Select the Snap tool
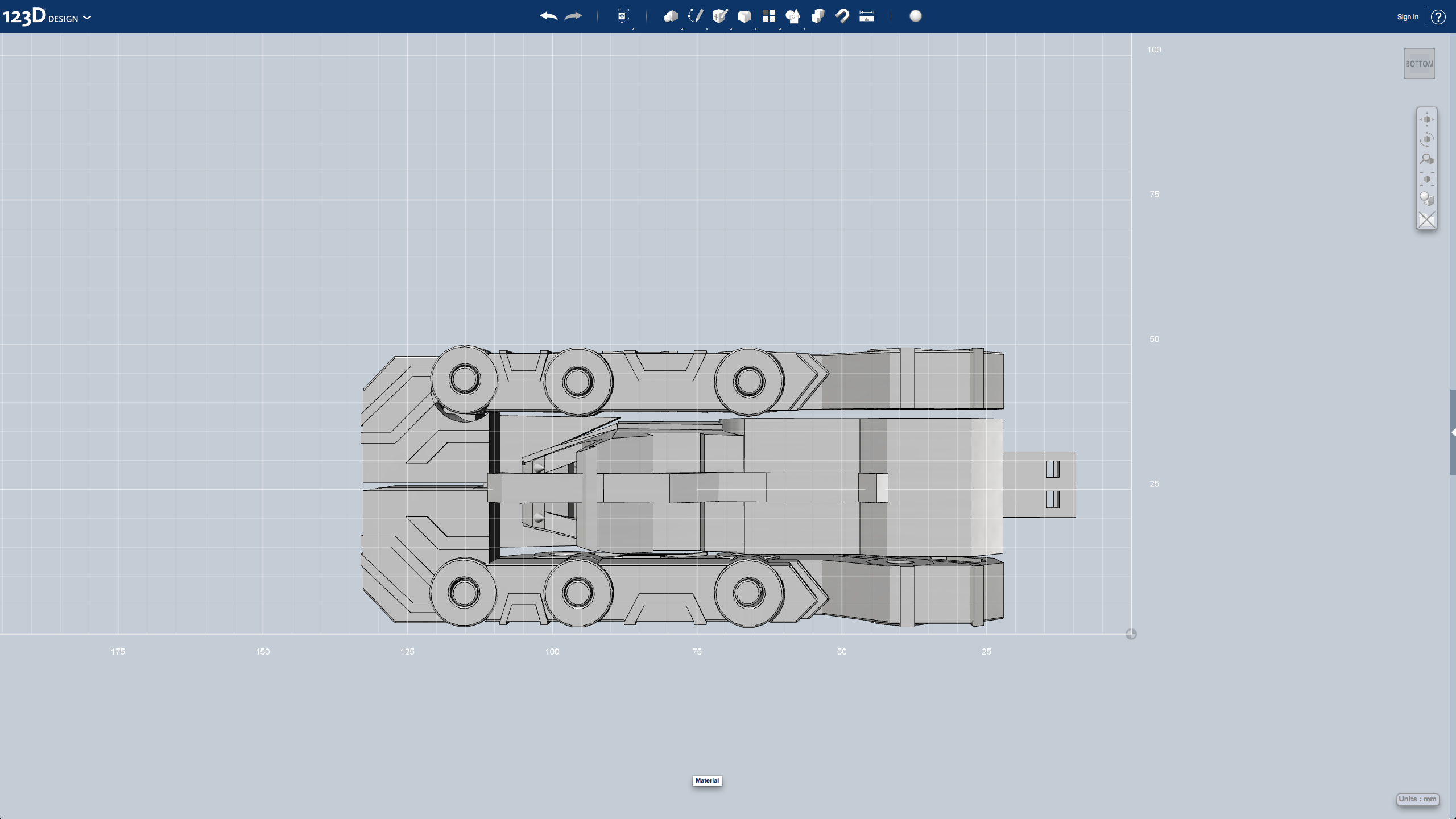This screenshot has width=1456, height=819. pos(842,16)
